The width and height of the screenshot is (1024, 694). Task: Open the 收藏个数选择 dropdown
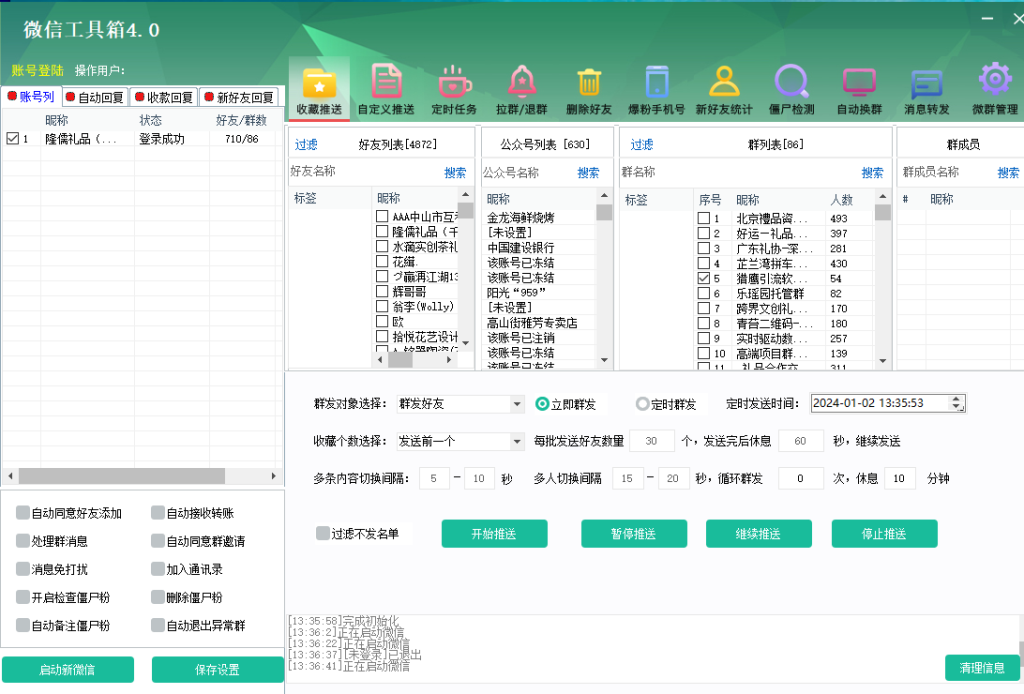(x=516, y=441)
